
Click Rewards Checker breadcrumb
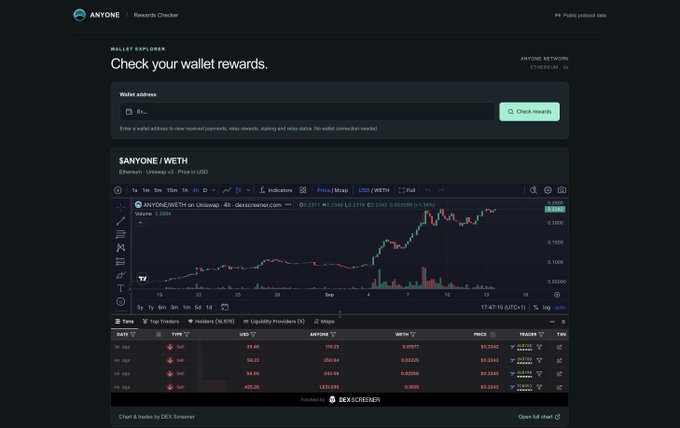156,15
